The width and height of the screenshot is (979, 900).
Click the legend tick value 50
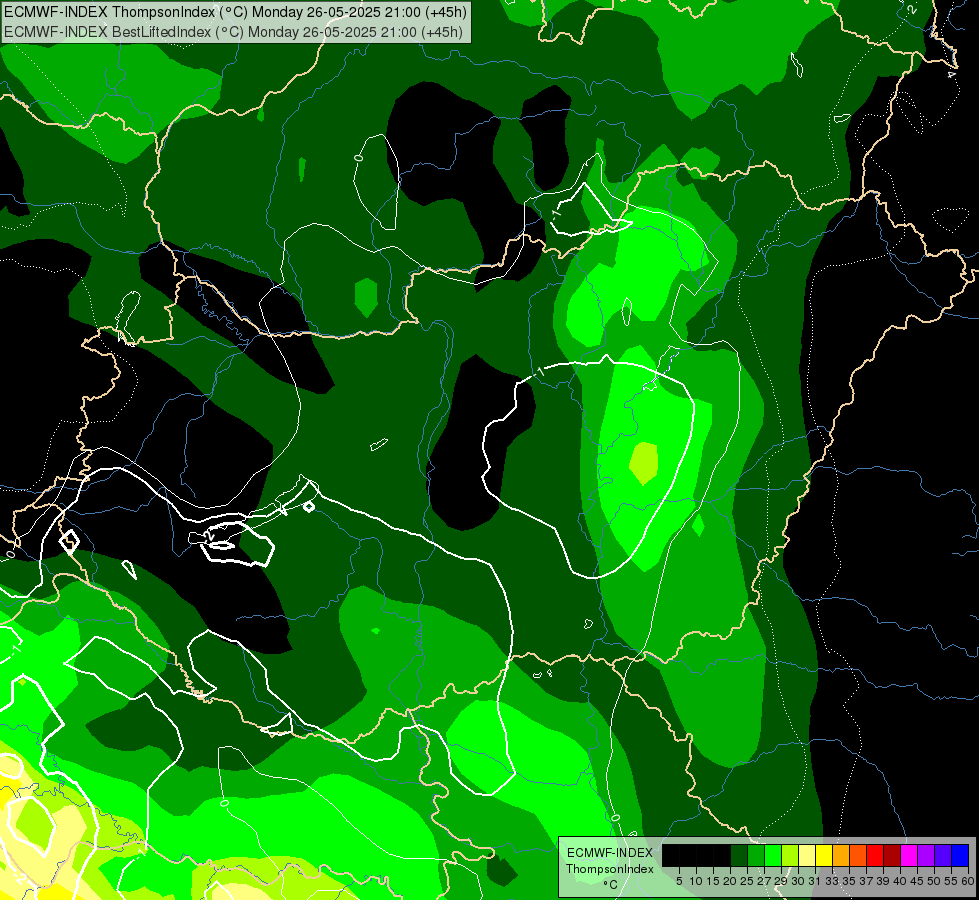[x=934, y=881]
